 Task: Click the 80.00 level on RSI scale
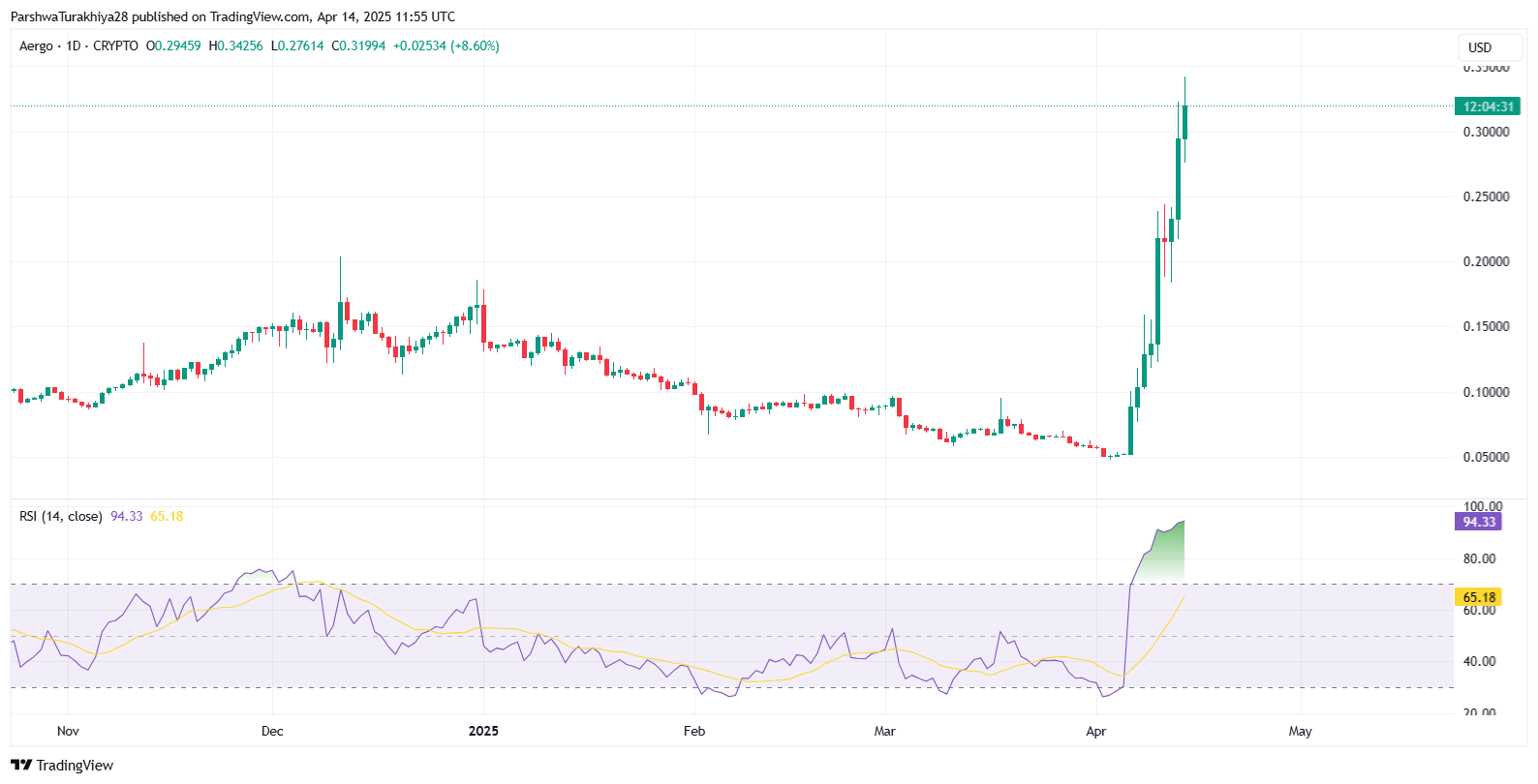(1479, 558)
